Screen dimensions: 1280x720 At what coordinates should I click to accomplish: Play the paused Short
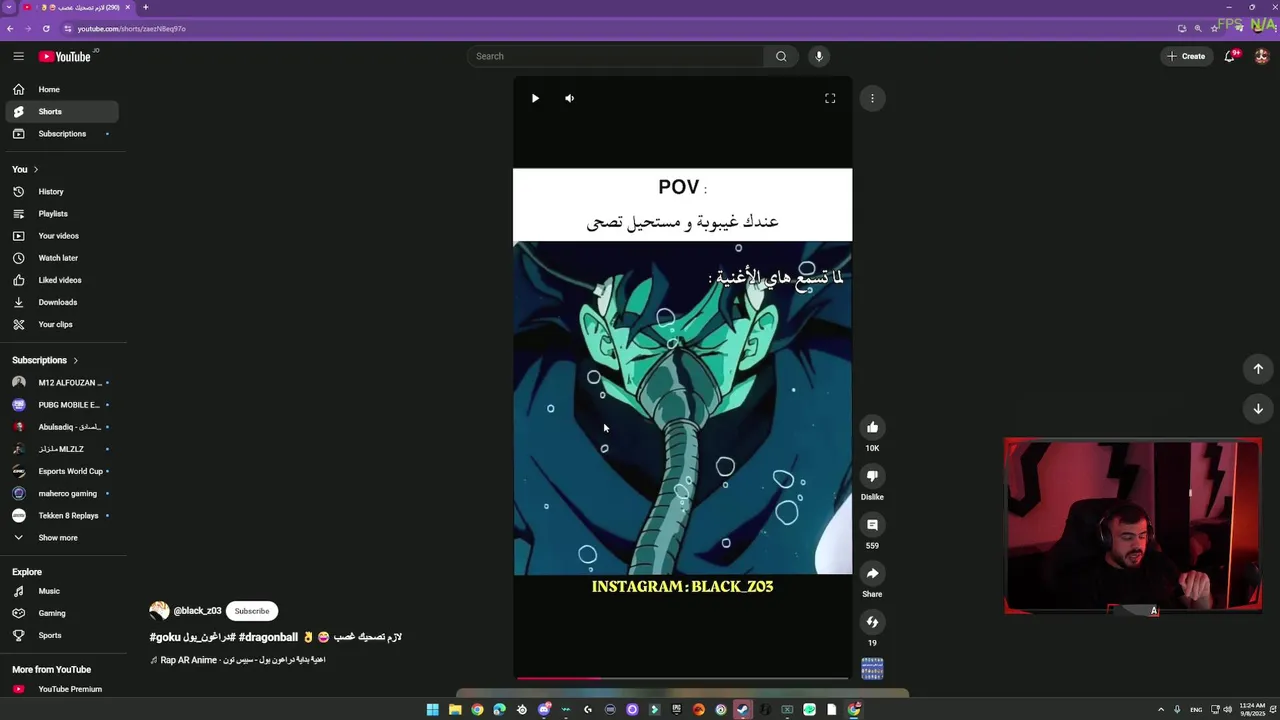(x=535, y=98)
